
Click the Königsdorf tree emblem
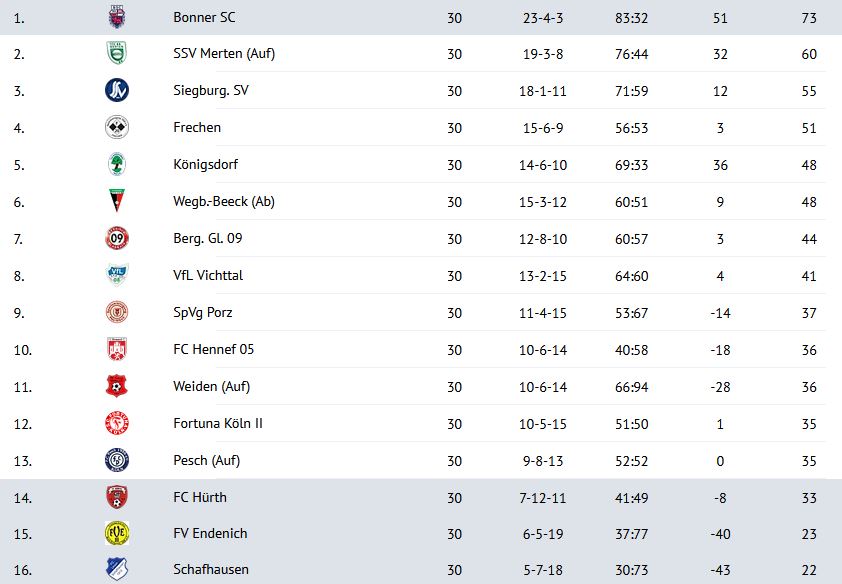point(117,164)
